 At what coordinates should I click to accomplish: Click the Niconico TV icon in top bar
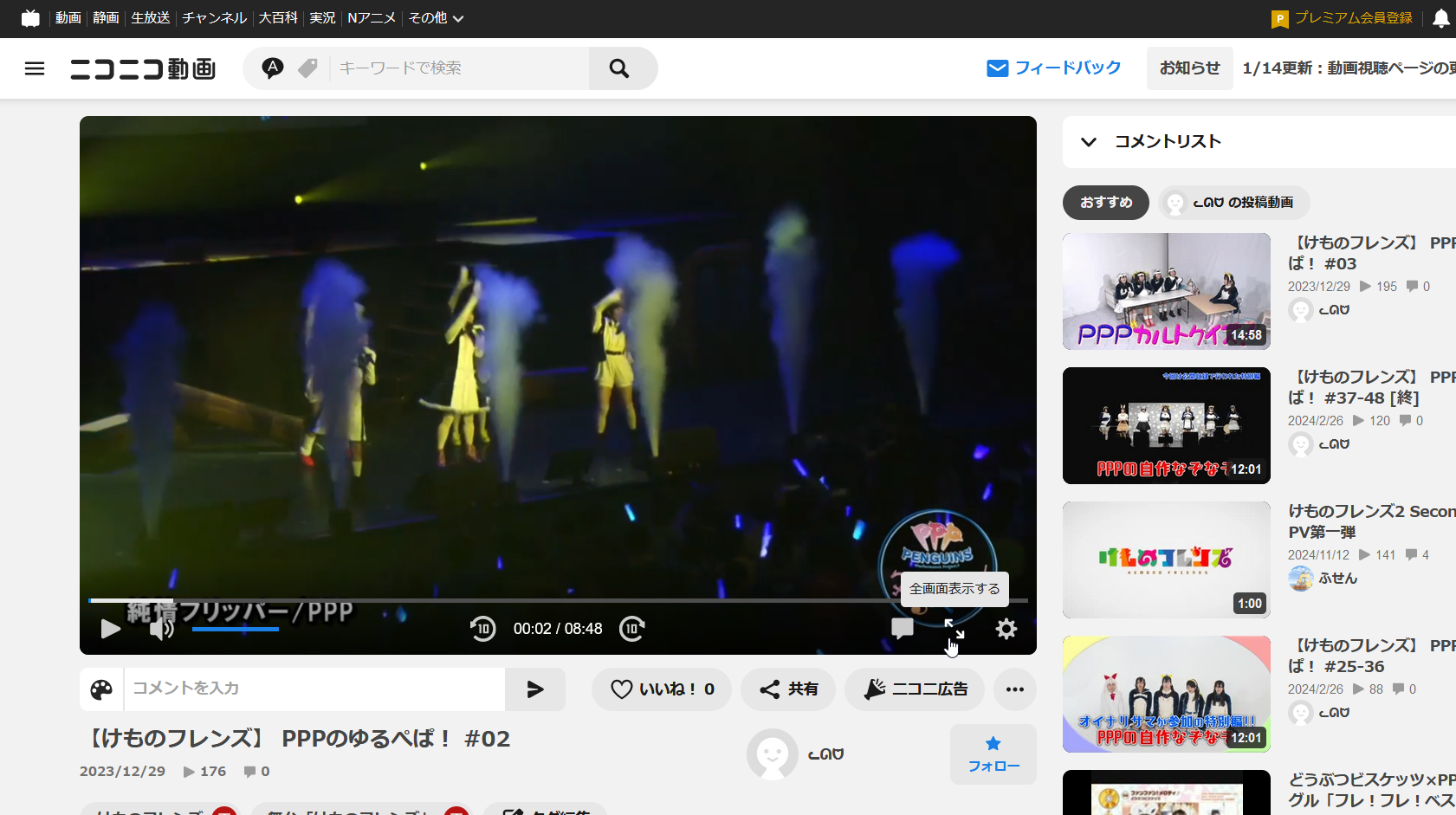(x=30, y=18)
